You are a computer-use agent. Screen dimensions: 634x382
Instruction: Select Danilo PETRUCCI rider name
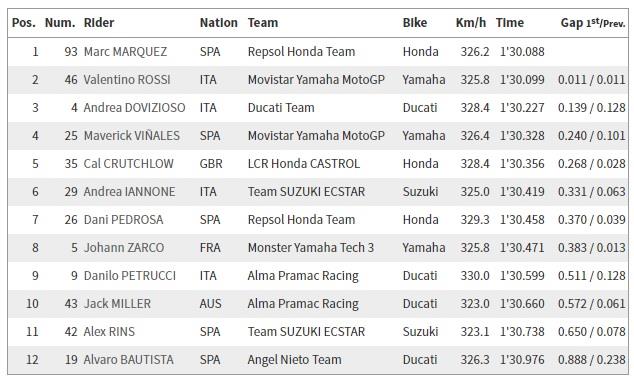[130, 276]
